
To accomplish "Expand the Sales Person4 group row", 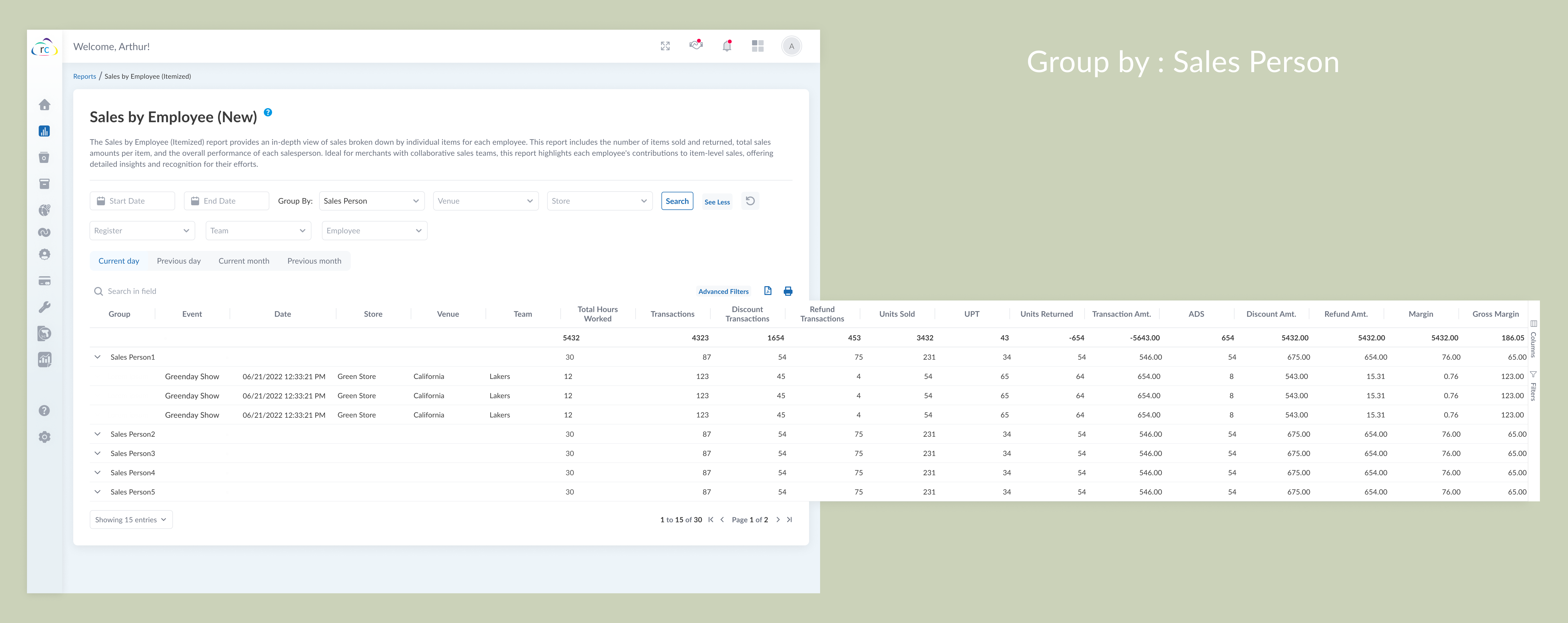I will (x=97, y=473).
